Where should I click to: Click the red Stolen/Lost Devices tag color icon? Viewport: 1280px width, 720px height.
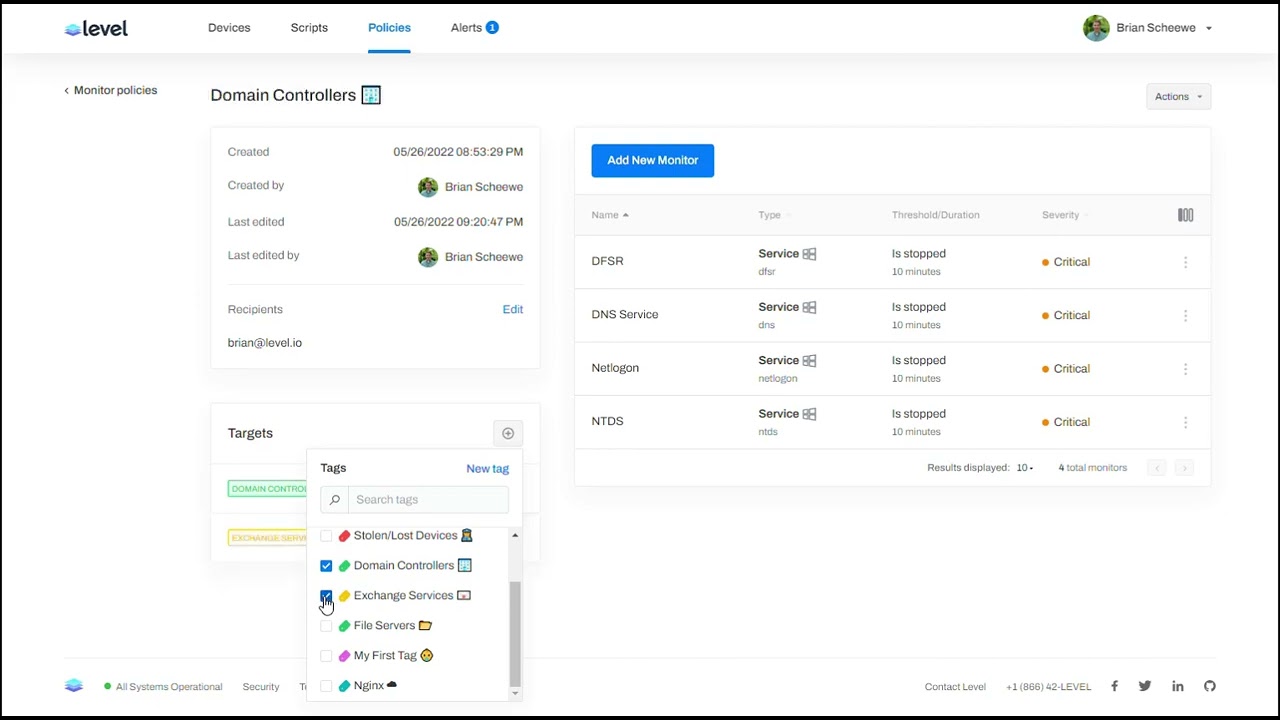point(344,536)
